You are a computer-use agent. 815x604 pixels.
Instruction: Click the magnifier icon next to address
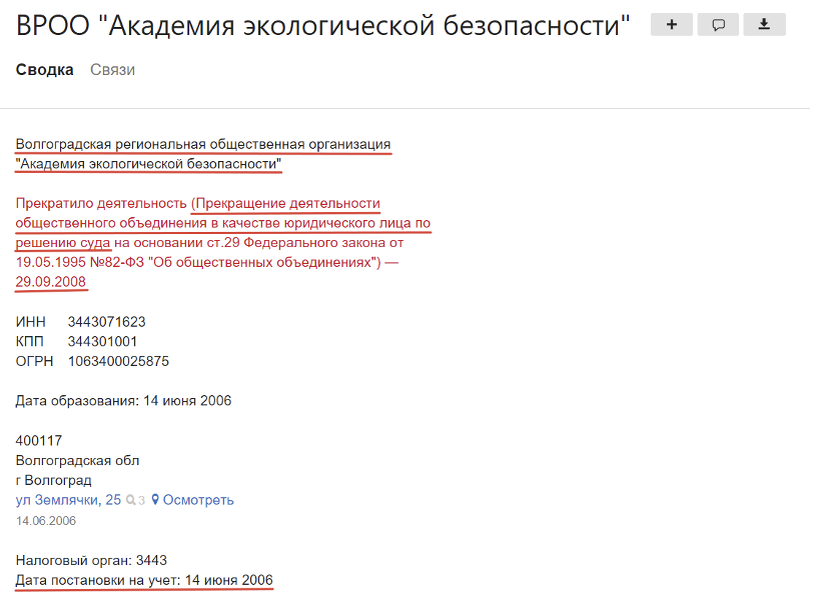coord(131,500)
